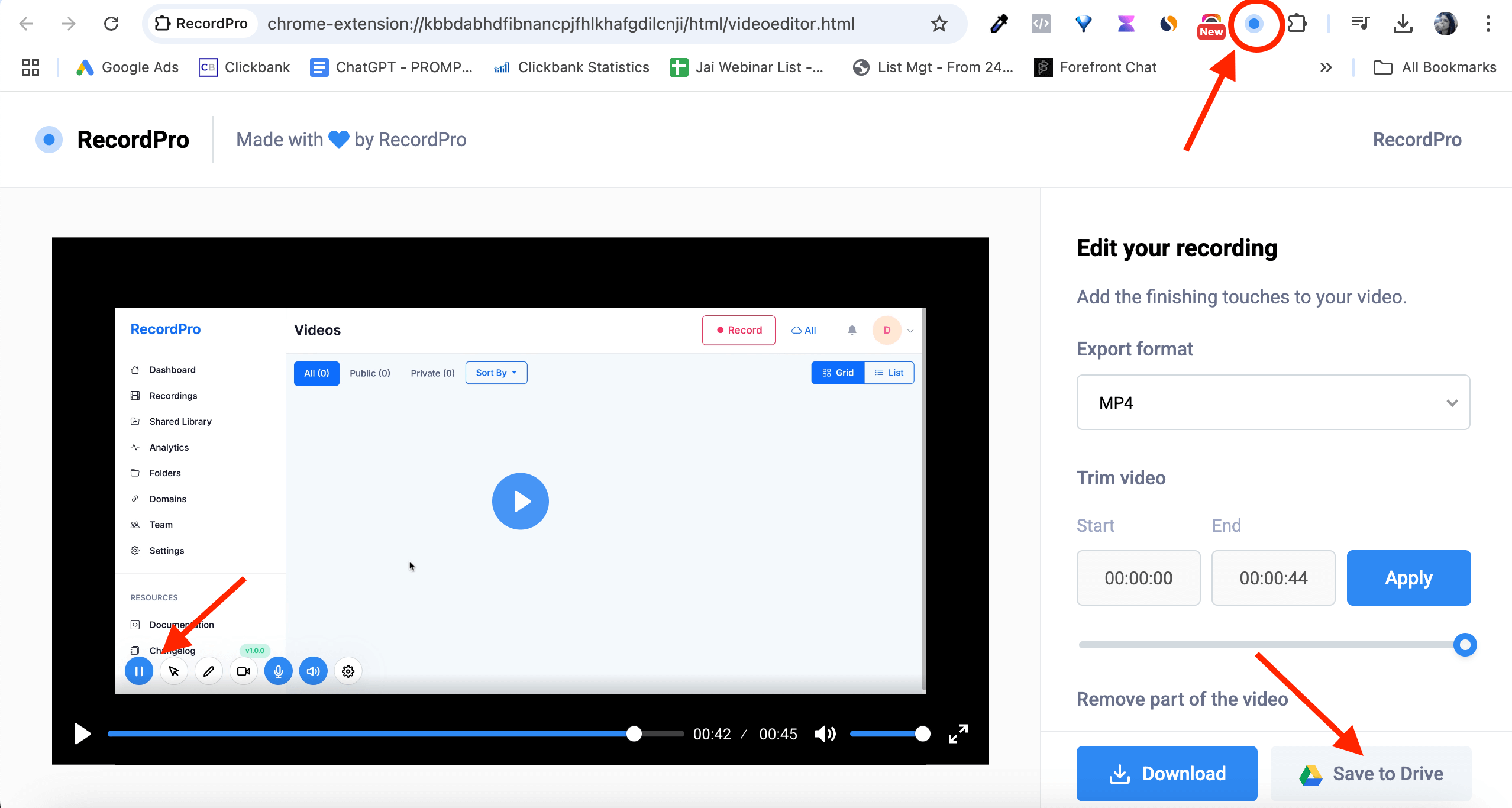Screen dimensions: 1512x808
Task: Mute the video with speaker icon
Action: [x=825, y=734]
